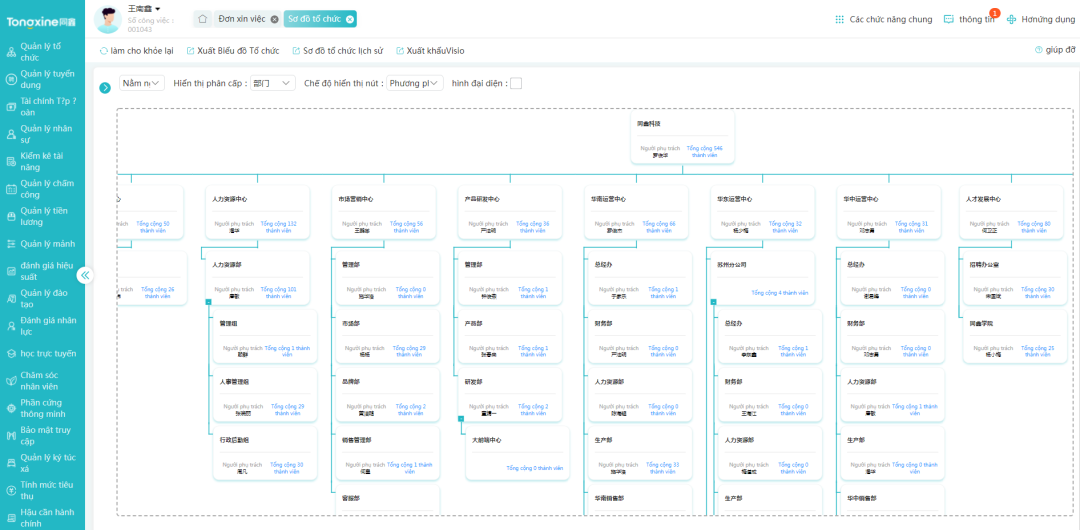The width and height of the screenshot is (1080, 530).
Task: Click the home icon tab
Action: [x=202, y=19]
